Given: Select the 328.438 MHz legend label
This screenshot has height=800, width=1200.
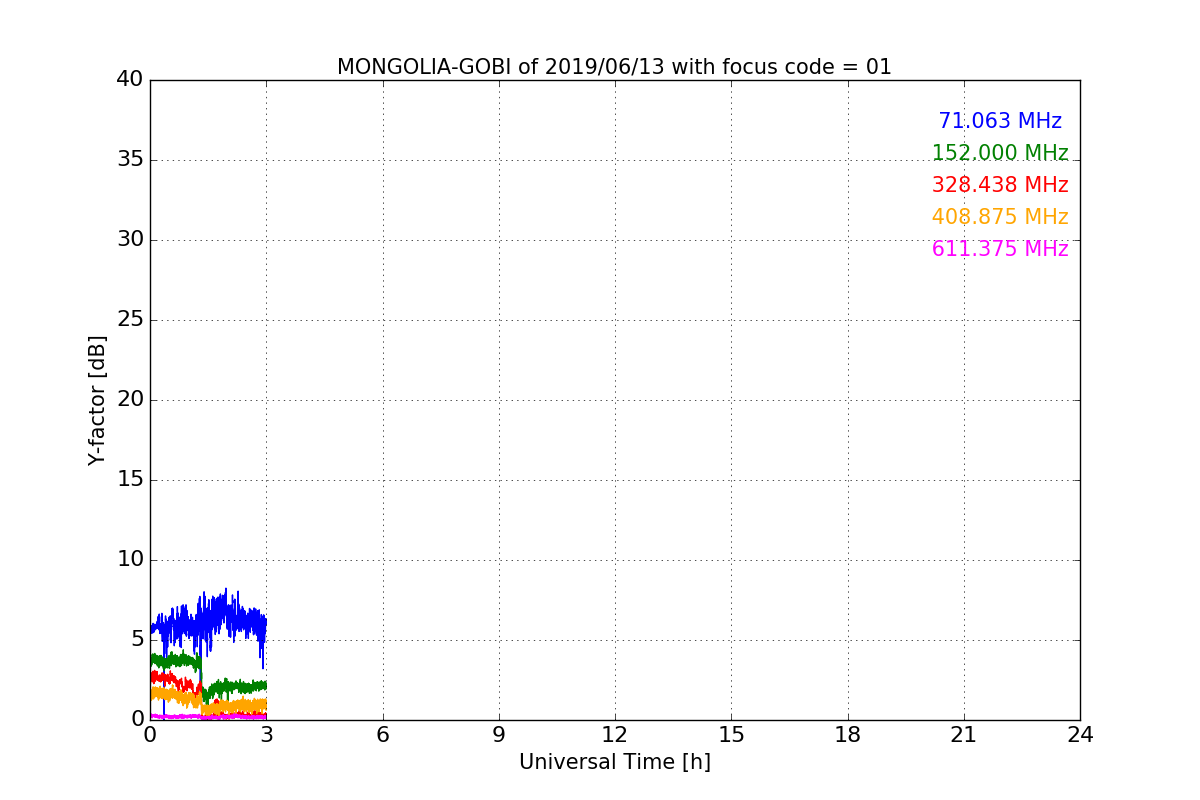Looking at the screenshot, I should pos(1000,185).
